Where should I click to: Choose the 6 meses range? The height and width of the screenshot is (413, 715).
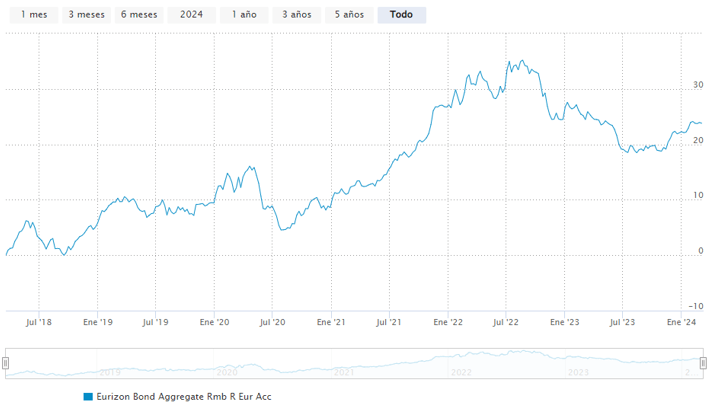coord(138,15)
